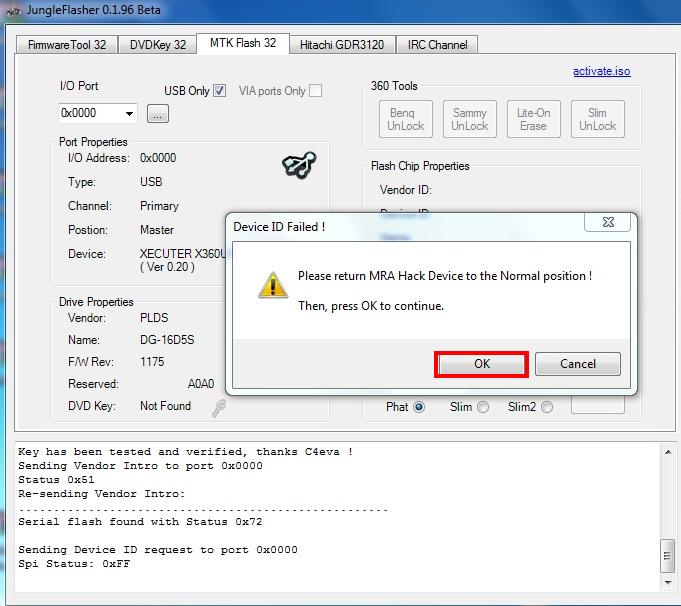Click the Postion value 'Master'
Viewport: 681px width, 606px height.
pos(157,230)
